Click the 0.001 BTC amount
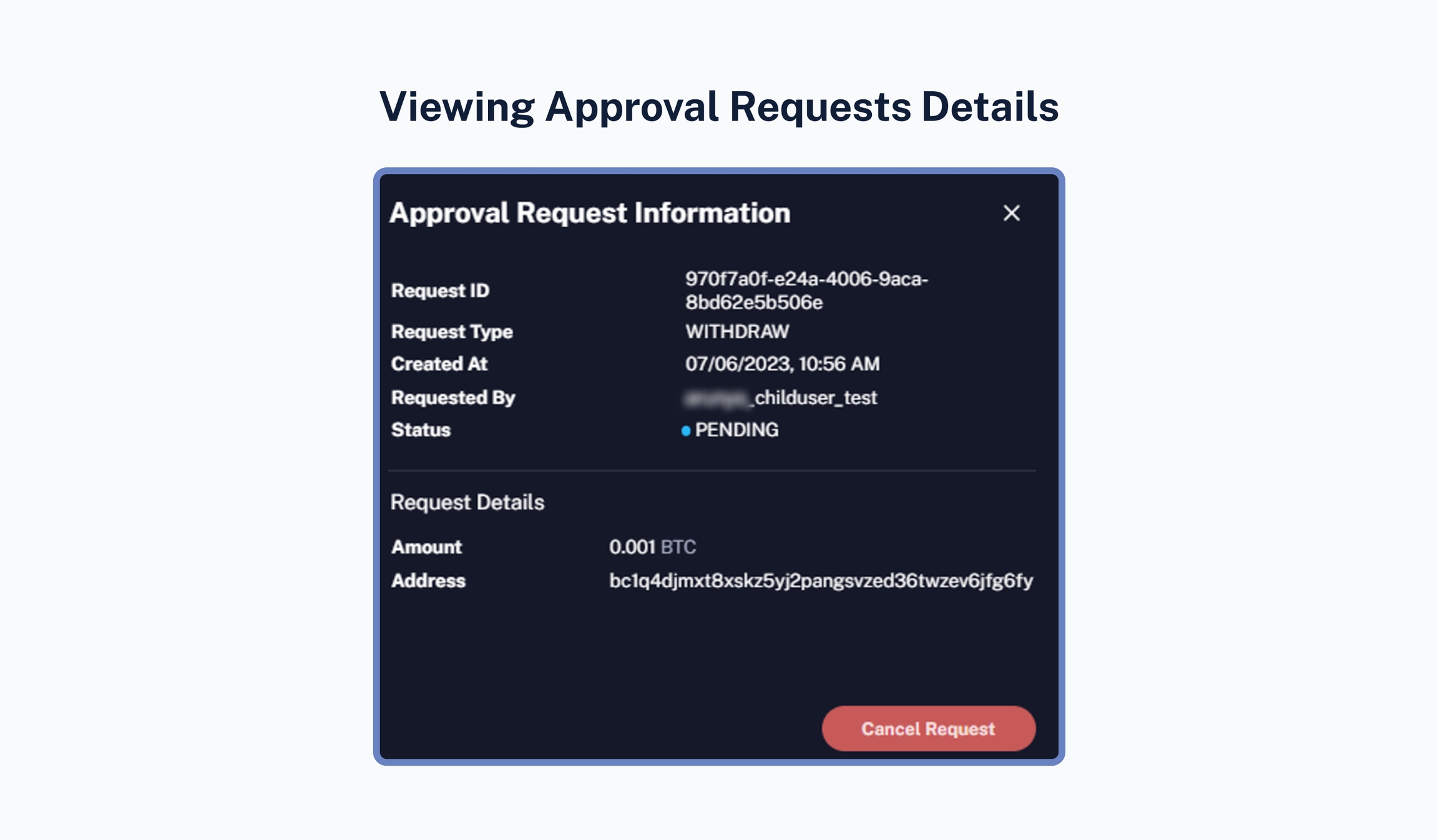Viewport: 1438px width, 840px height. click(x=652, y=547)
